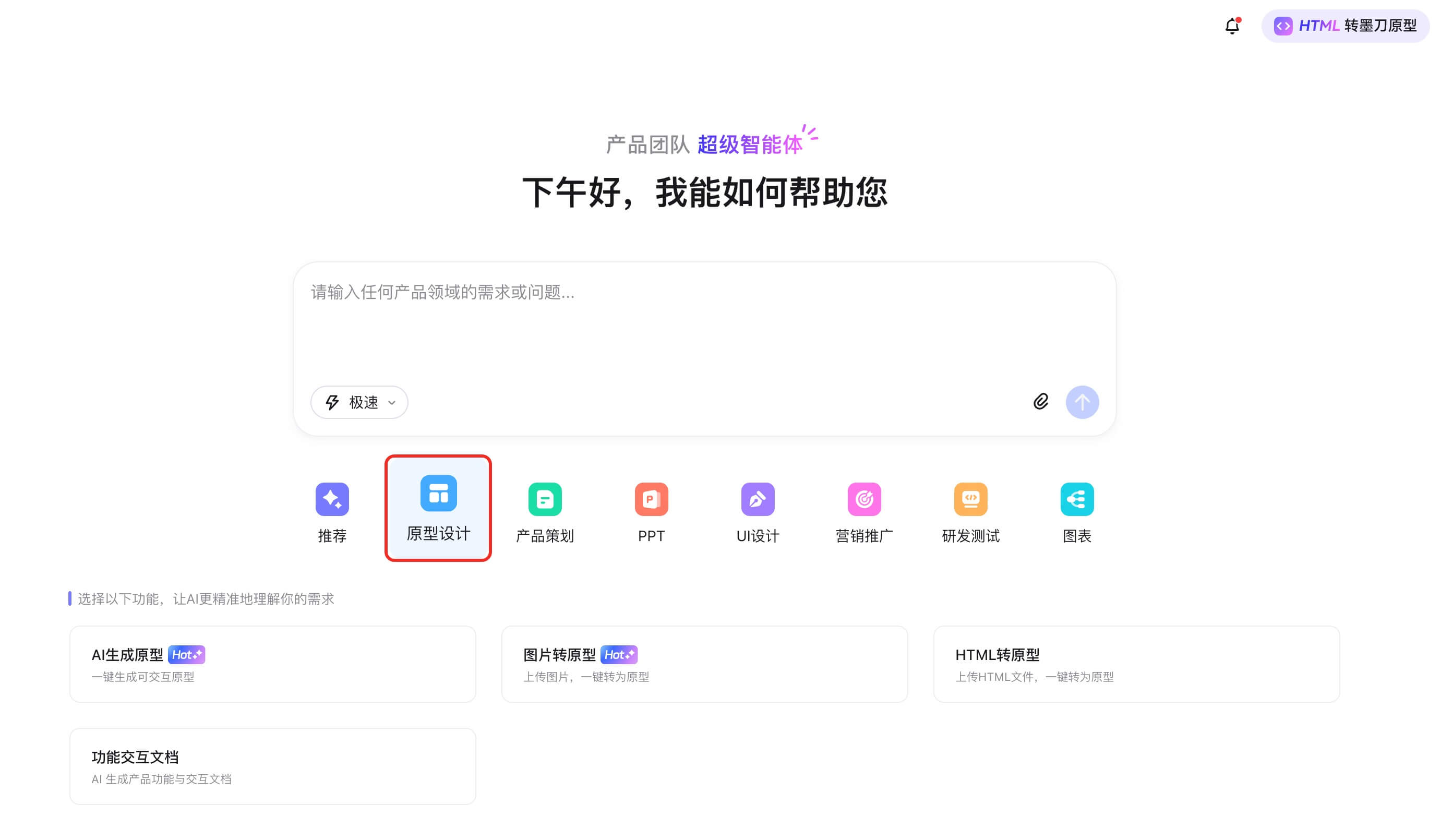Image resolution: width=1441 pixels, height=840 pixels.
Task: Open the 原型设计 prototype design category
Action: 438,507
